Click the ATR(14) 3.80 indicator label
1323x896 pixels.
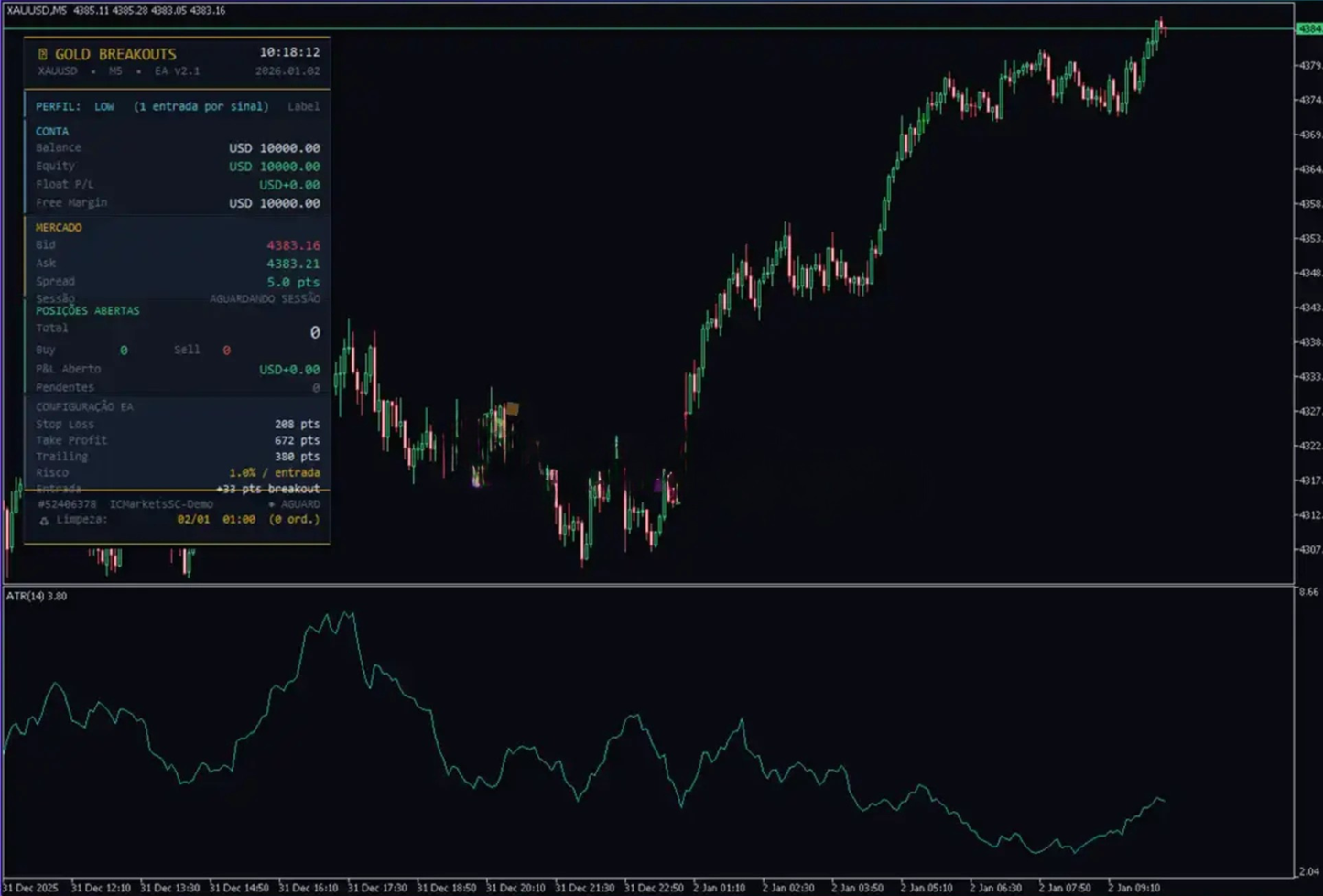coord(37,596)
